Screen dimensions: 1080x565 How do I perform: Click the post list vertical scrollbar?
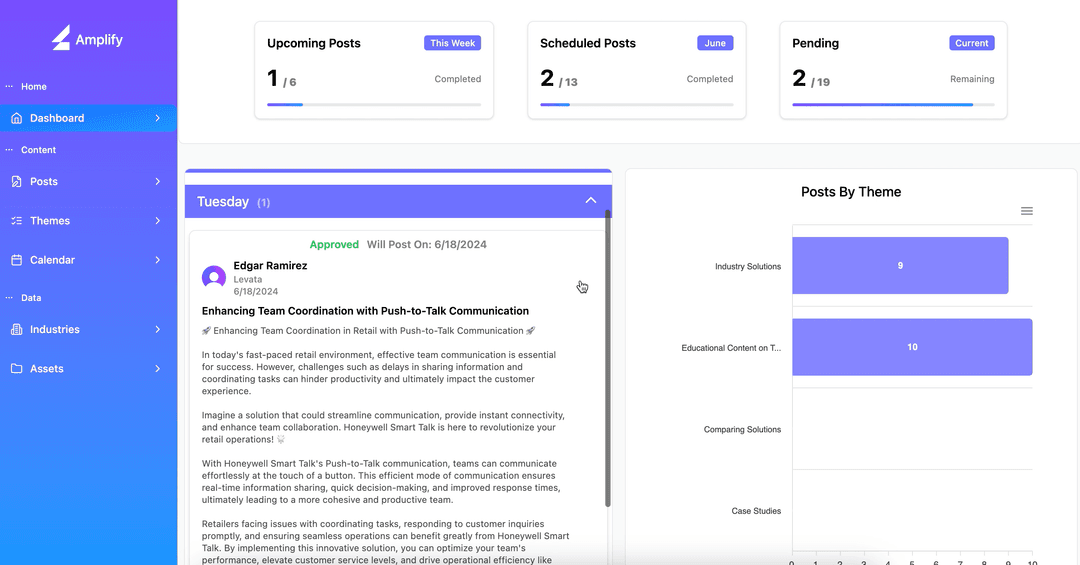[608, 358]
